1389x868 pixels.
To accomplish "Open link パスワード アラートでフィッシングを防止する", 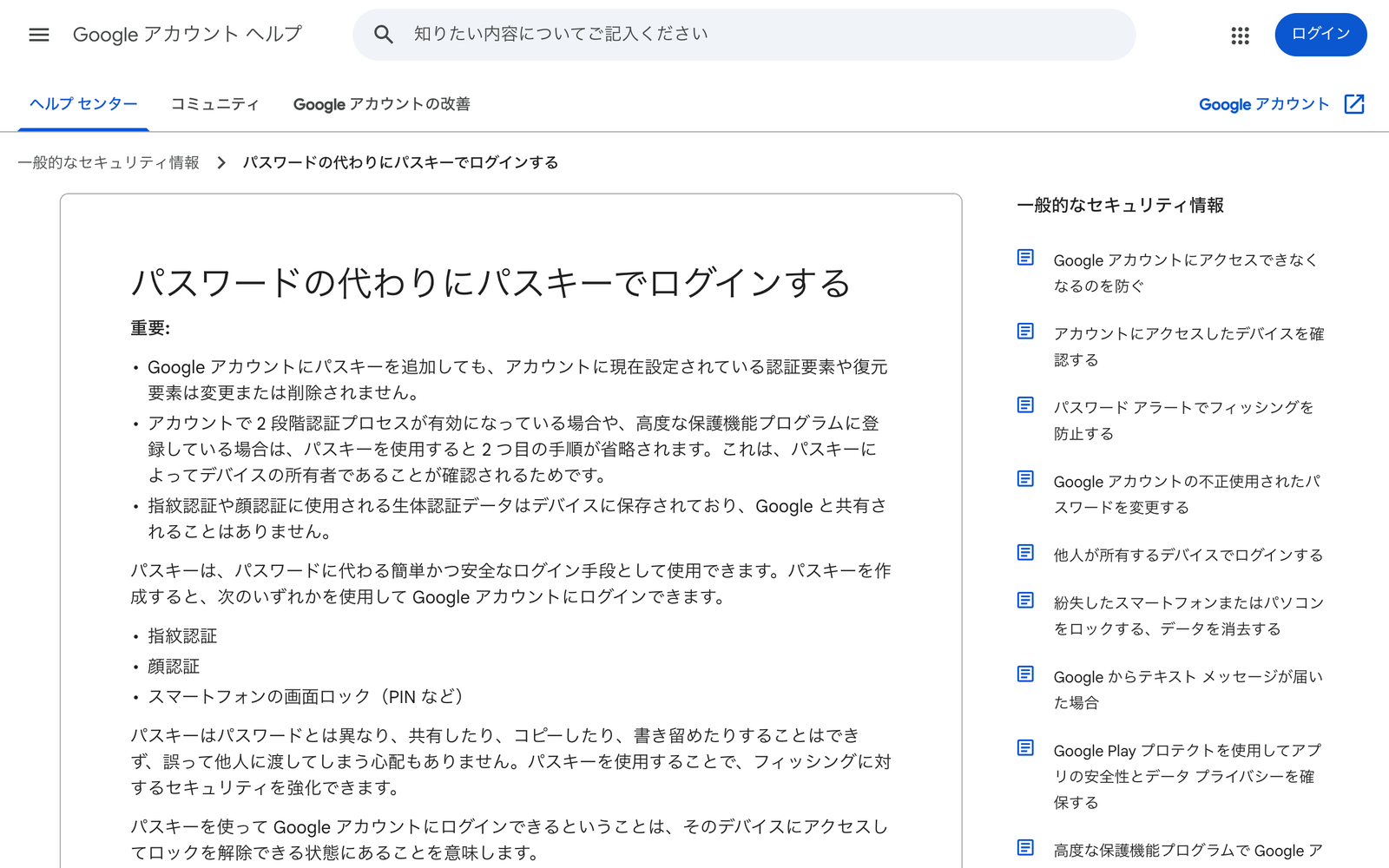I will point(1184,420).
